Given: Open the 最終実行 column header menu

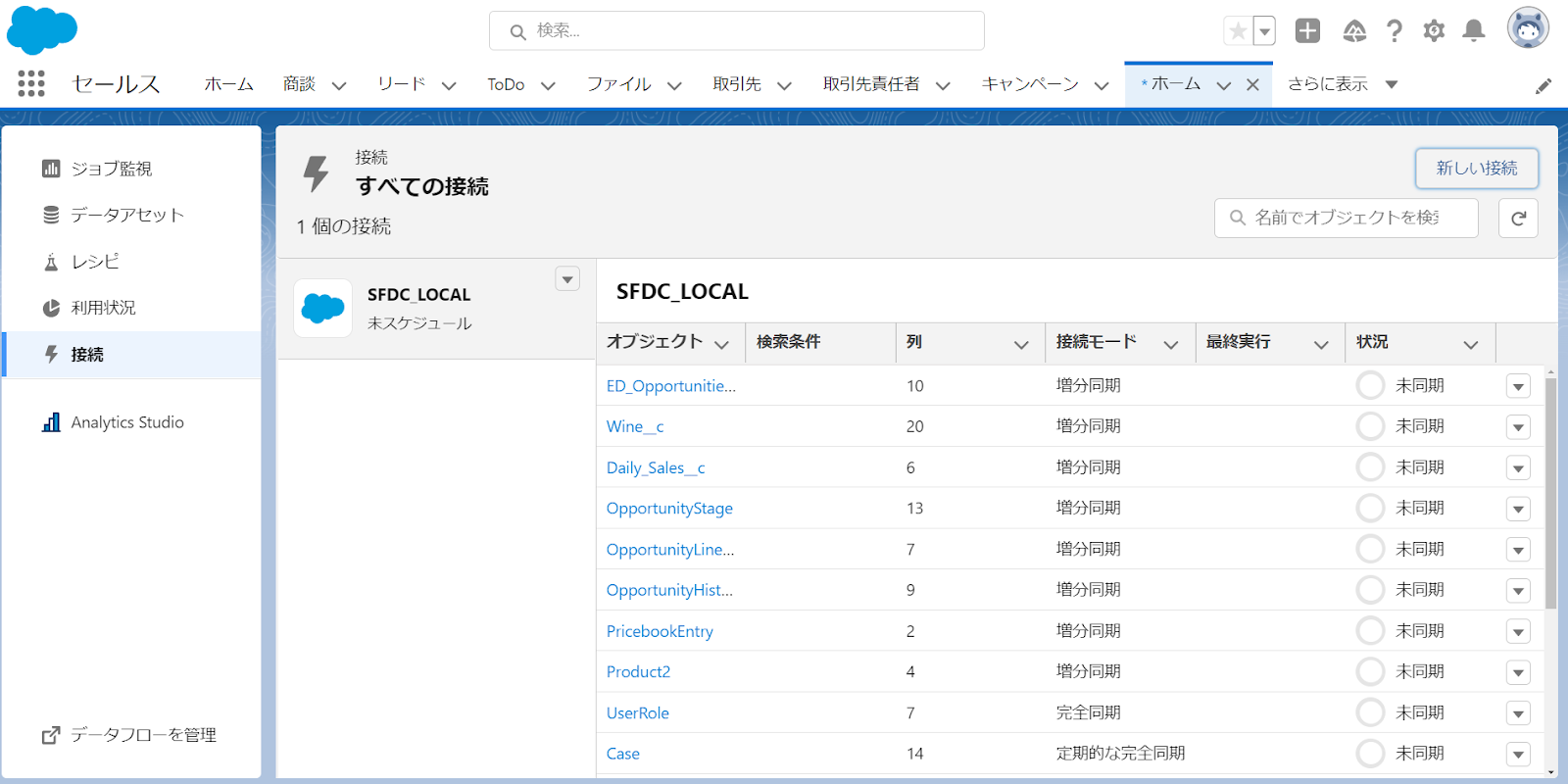Looking at the screenshot, I should point(1321,344).
